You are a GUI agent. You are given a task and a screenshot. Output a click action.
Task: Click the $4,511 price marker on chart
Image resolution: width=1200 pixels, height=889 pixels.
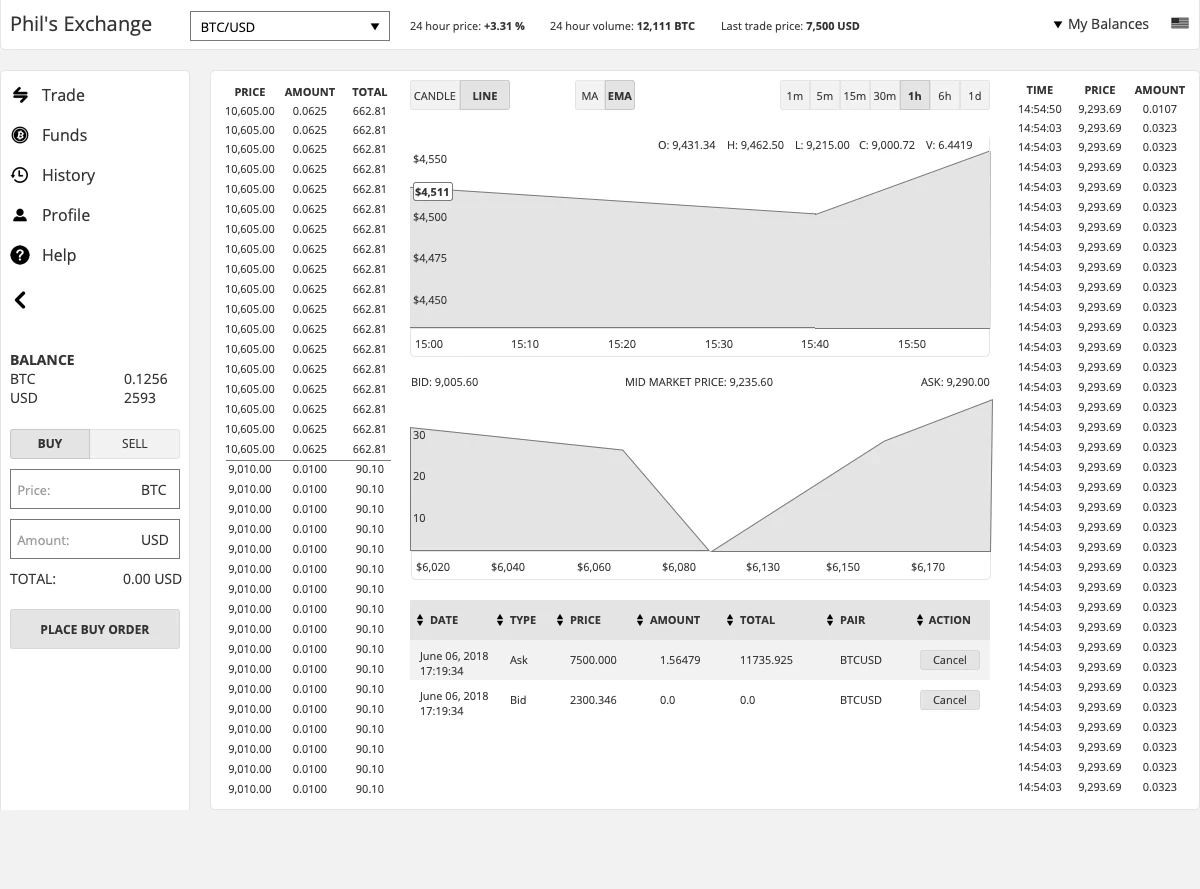click(x=432, y=192)
